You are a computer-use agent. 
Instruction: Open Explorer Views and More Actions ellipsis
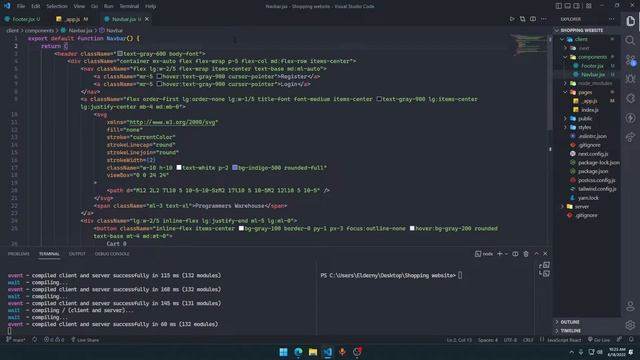(611, 19)
